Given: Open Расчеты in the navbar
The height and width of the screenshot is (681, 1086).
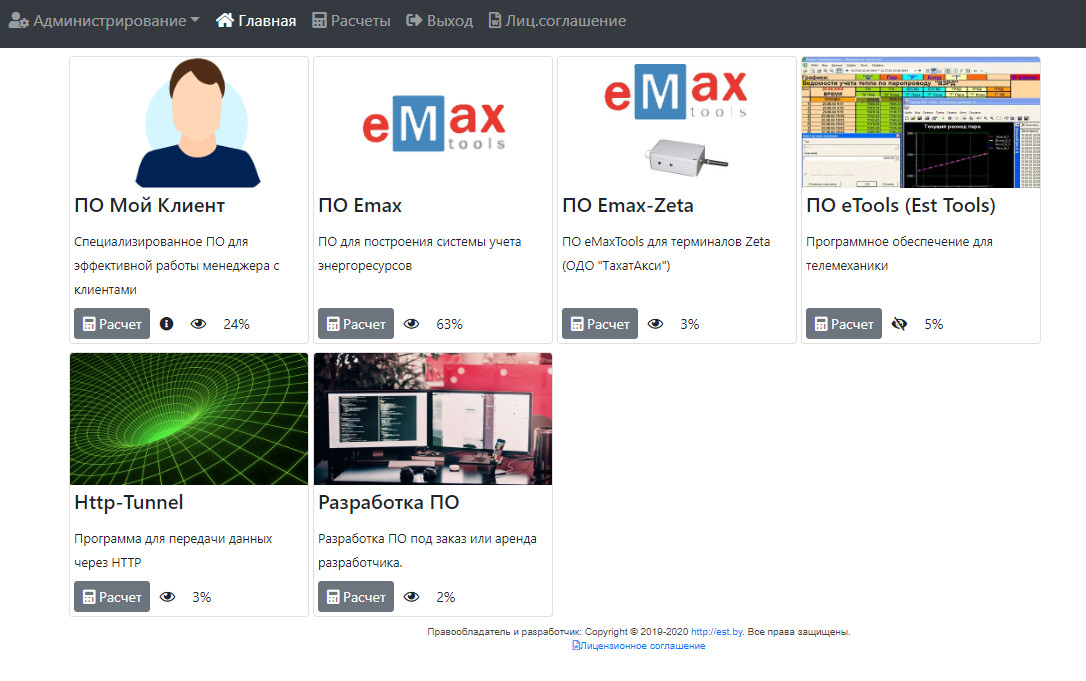Looking at the screenshot, I should click(x=351, y=21).
